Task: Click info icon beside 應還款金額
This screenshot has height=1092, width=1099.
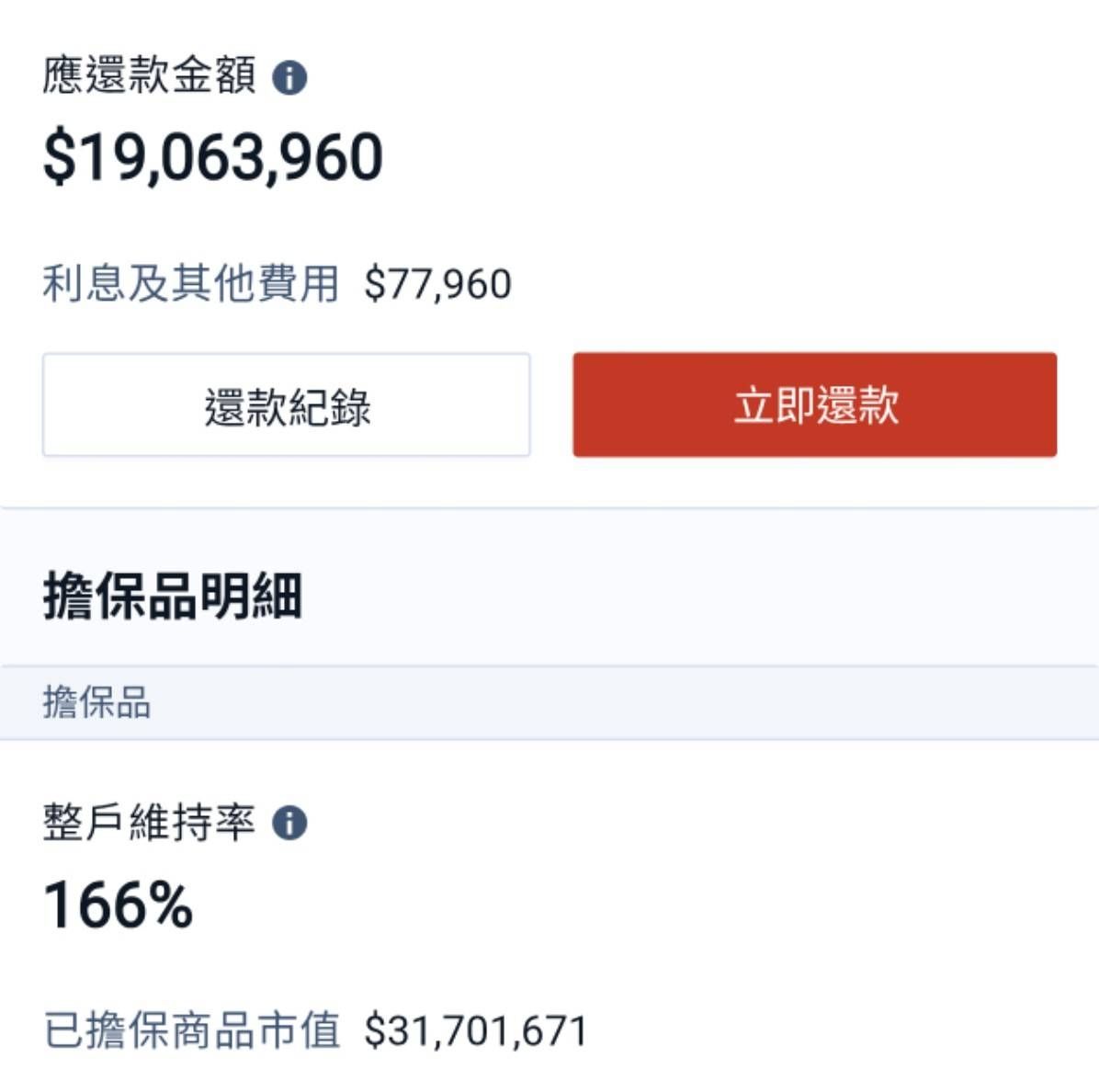Action: coord(289,77)
